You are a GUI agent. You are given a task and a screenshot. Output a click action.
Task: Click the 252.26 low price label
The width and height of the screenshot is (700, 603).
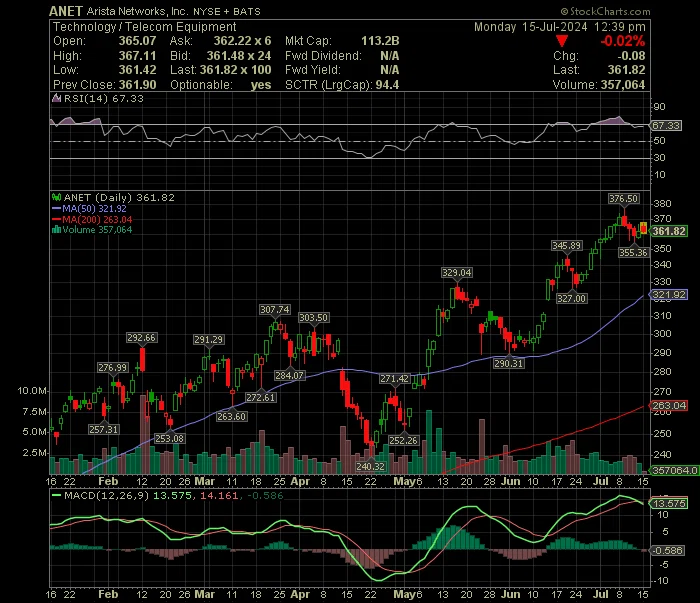tap(404, 441)
